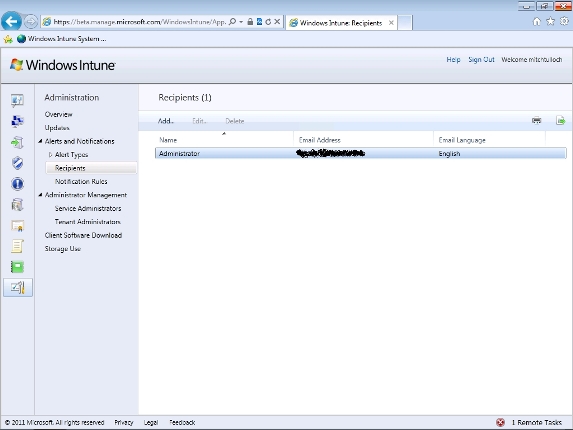Click the Sign Out link

[x=481, y=60]
